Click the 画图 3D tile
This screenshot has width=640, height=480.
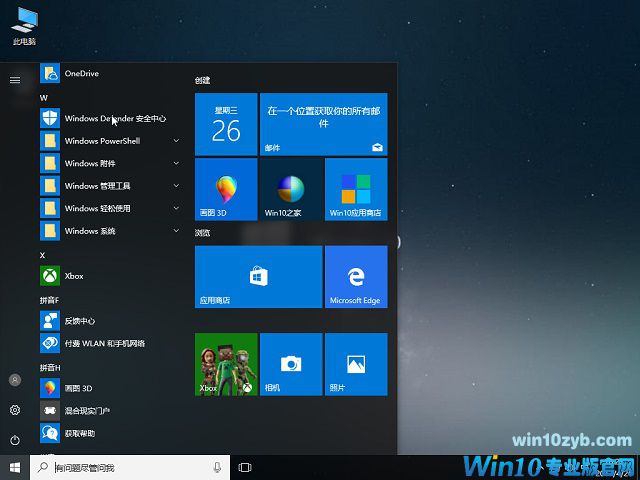[x=226, y=189]
